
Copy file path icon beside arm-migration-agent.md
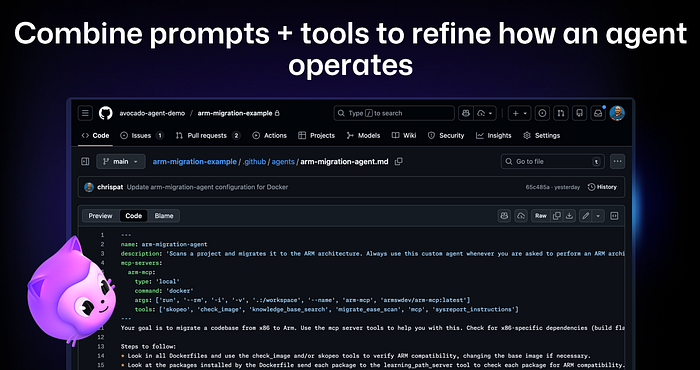[399, 162]
